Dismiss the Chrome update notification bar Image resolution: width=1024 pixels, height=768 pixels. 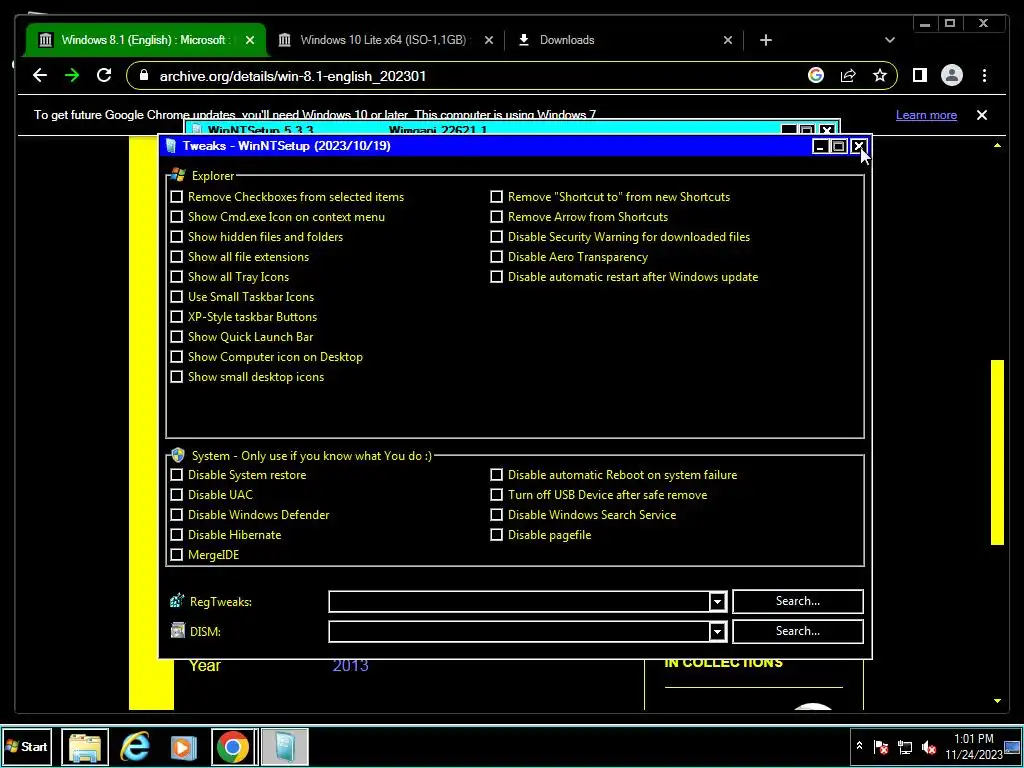(982, 115)
